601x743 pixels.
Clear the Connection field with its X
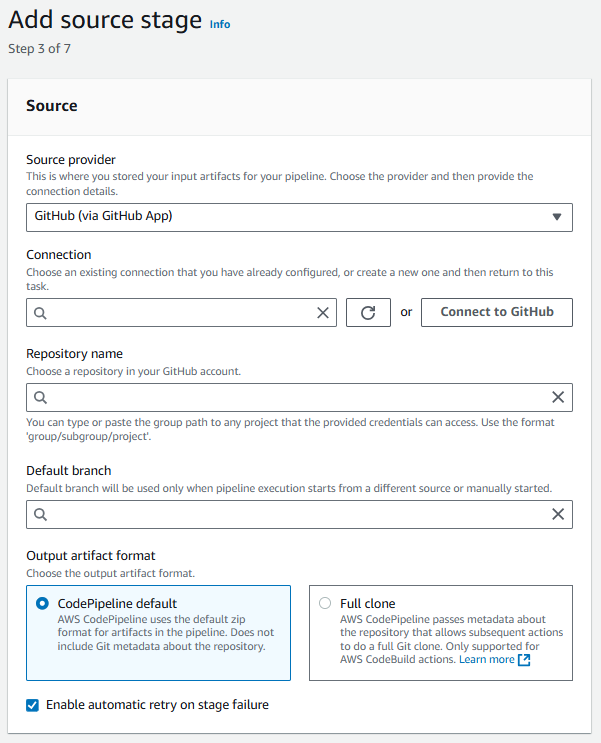click(x=323, y=313)
